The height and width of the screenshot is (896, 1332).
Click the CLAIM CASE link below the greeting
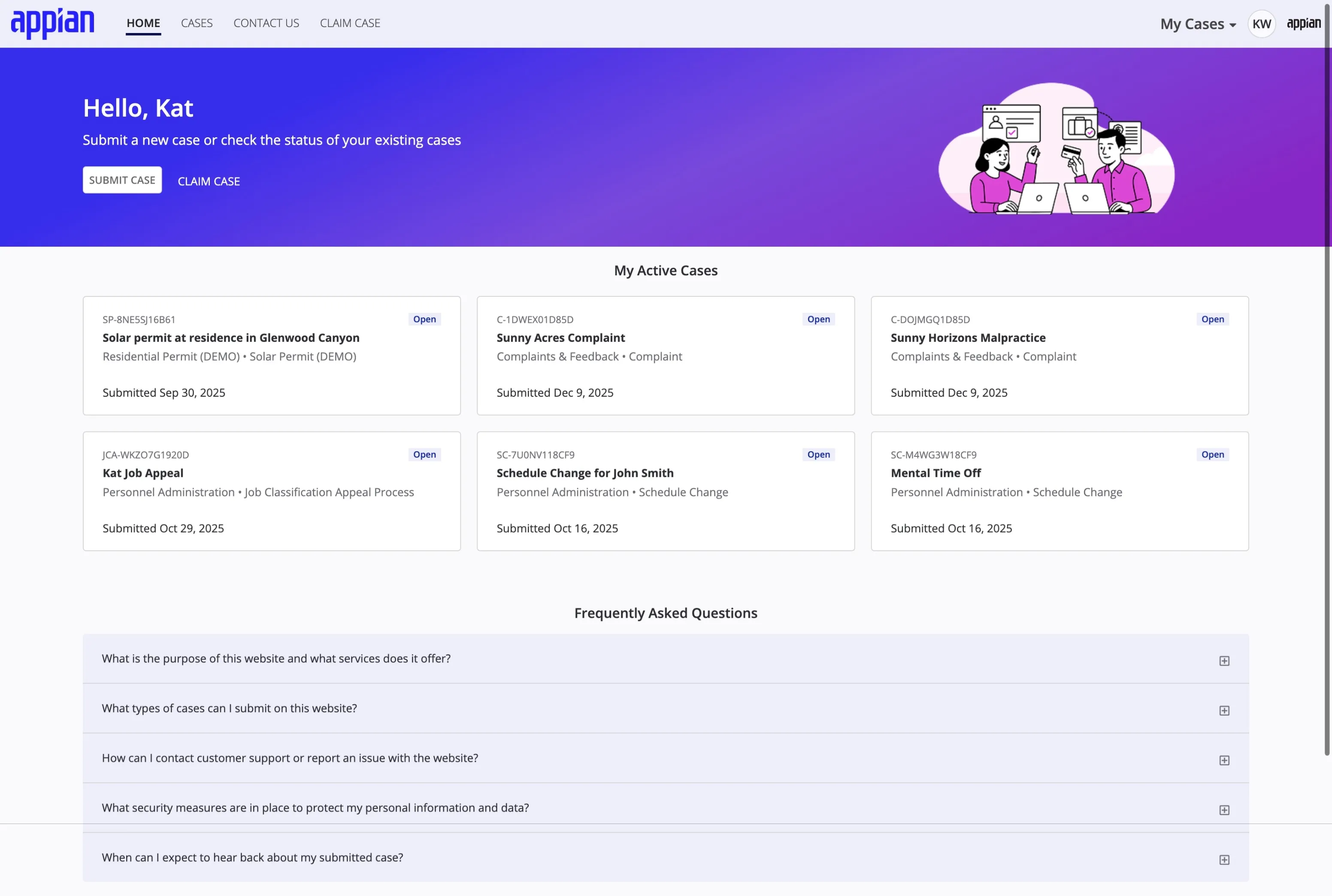209,181
